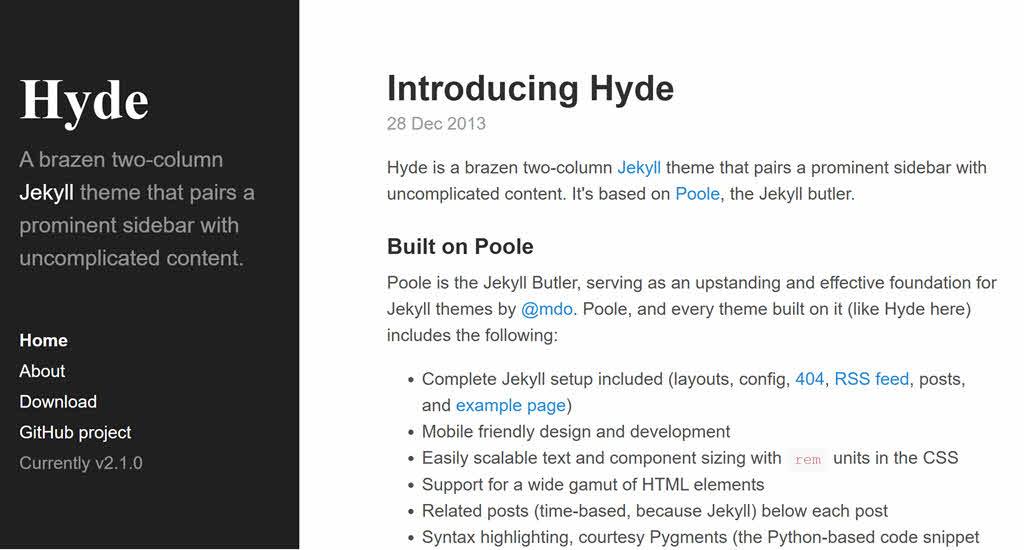Screen dimensions: 1024x550
Task: Open the About page in the sidebar
Action: click(x=42, y=371)
